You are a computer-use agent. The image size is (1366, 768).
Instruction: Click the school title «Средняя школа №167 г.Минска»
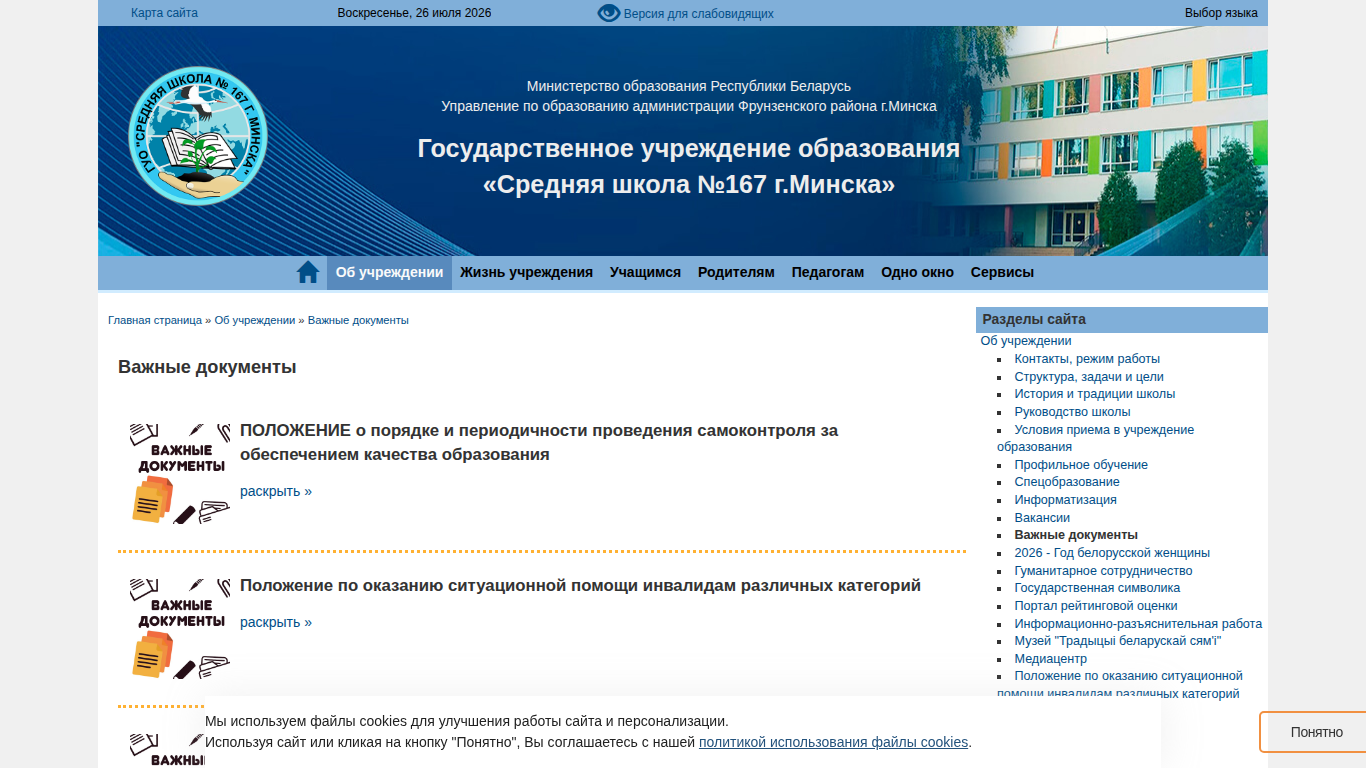point(689,185)
